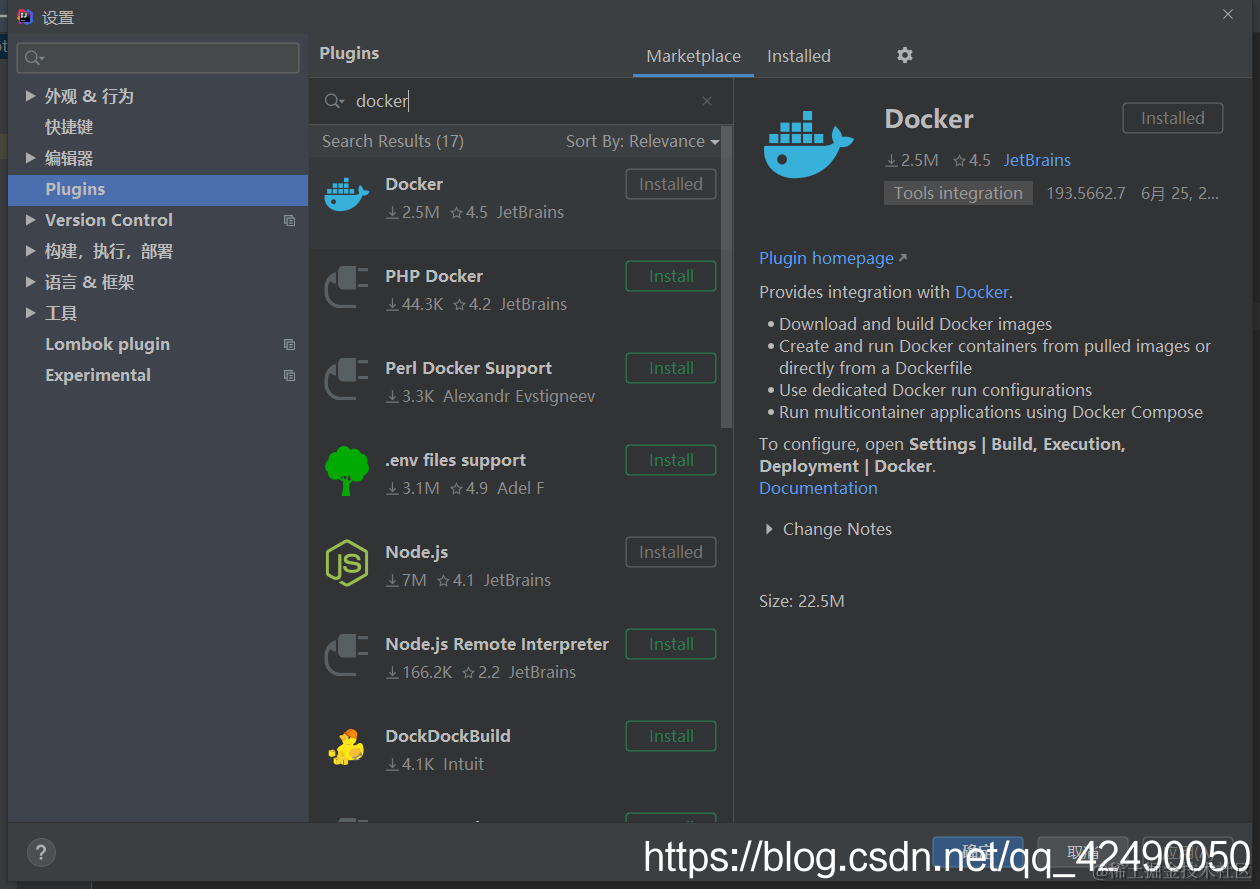Image resolution: width=1260 pixels, height=889 pixels.
Task: Open the Sort By: Relevance dropdown
Action: [x=642, y=141]
